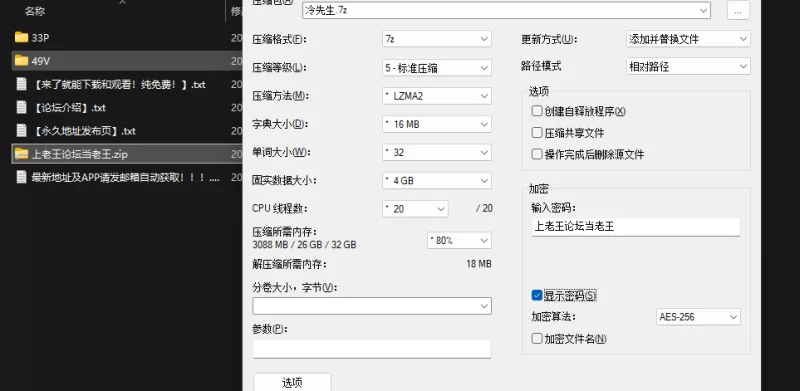
Task: Select file 【论坛介绍】.txt
Action: point(127,107)
